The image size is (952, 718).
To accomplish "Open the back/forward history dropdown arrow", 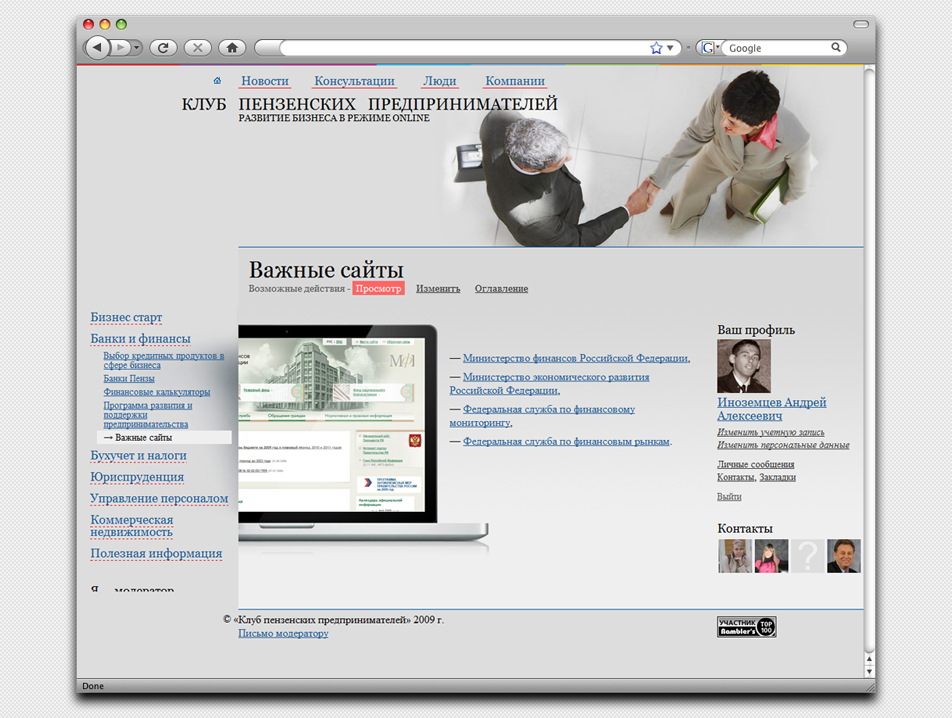I will pyautogui.click(x=137, y=47).
